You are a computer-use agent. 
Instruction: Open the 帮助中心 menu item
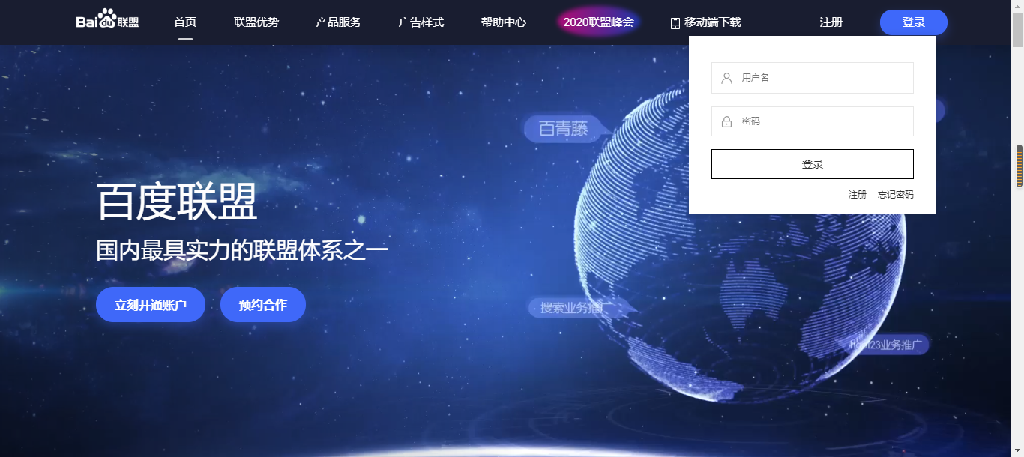coord(503,22)
